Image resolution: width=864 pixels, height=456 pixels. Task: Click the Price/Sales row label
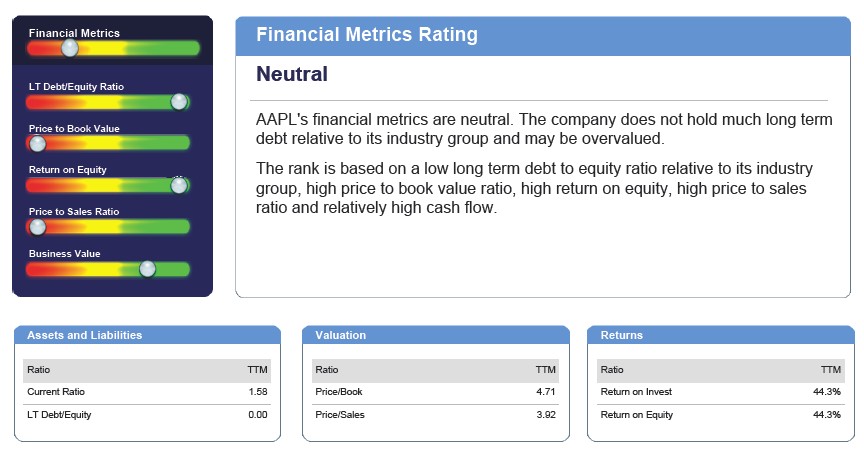click(338, 414)
